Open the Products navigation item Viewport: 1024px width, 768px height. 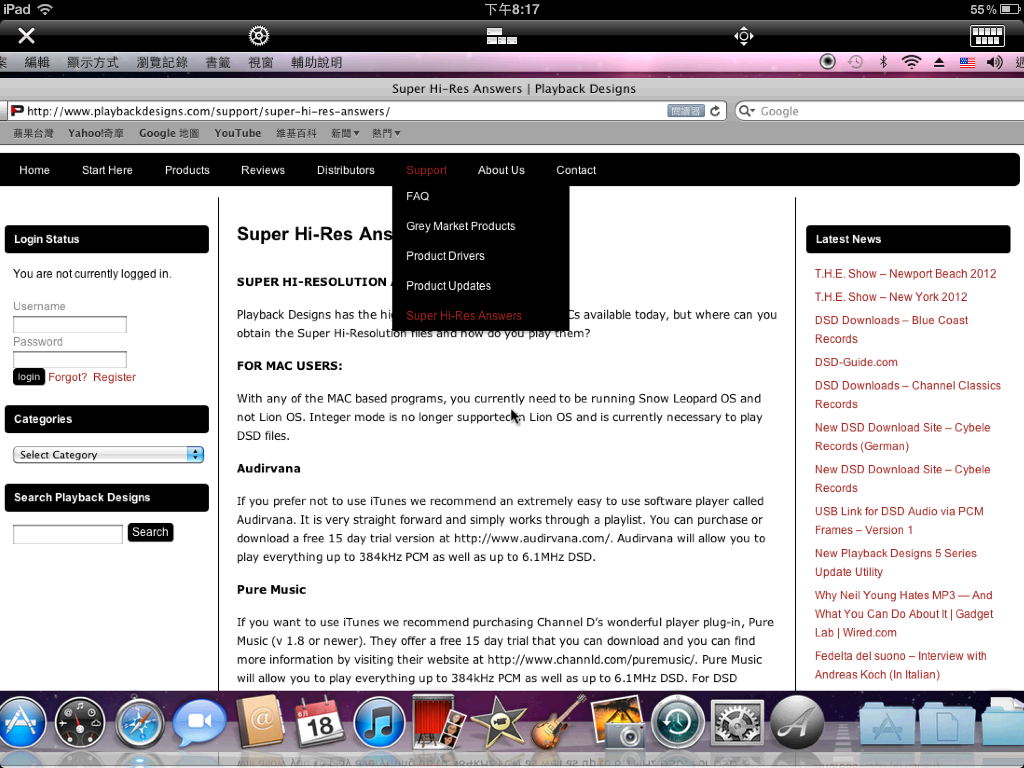[187, 170]
